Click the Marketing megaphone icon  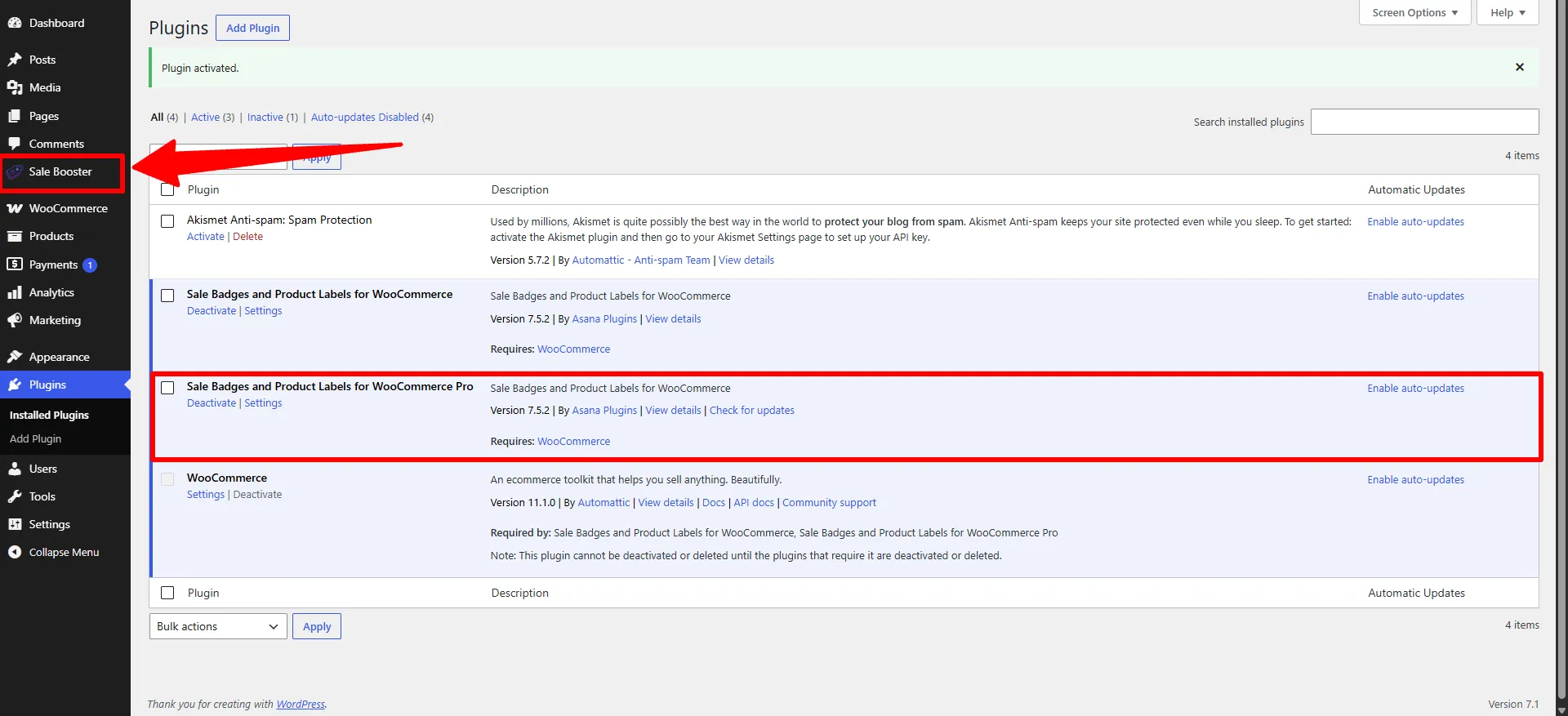point(15,320)
